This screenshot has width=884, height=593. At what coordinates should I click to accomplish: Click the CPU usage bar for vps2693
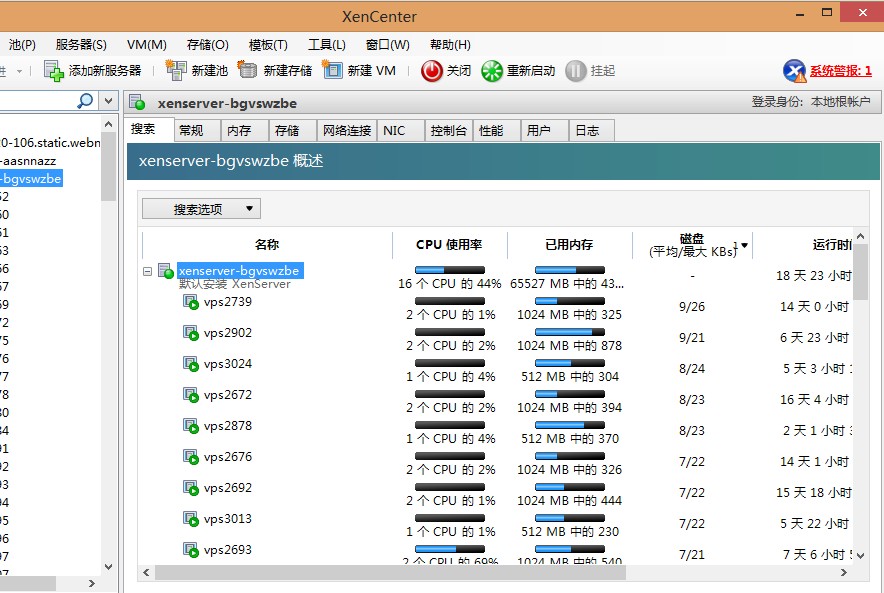pyautogui.click(x=450, y=549)
